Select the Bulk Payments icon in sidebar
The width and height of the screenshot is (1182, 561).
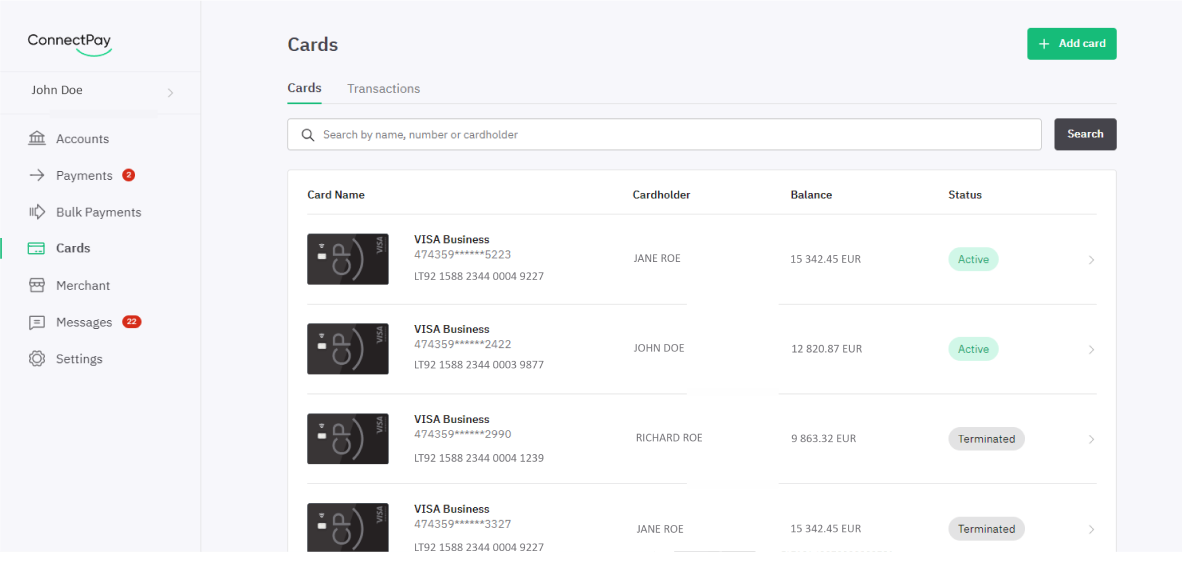tap(36, 212)
